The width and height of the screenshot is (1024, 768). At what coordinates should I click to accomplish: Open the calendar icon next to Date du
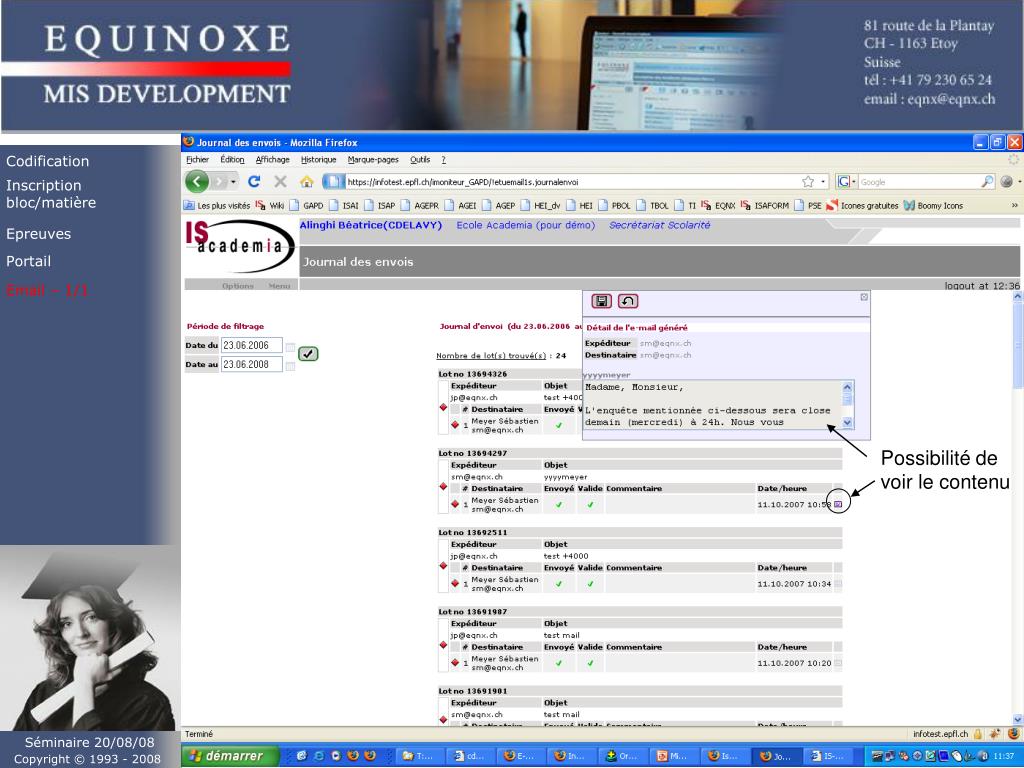tap(290, 347)
